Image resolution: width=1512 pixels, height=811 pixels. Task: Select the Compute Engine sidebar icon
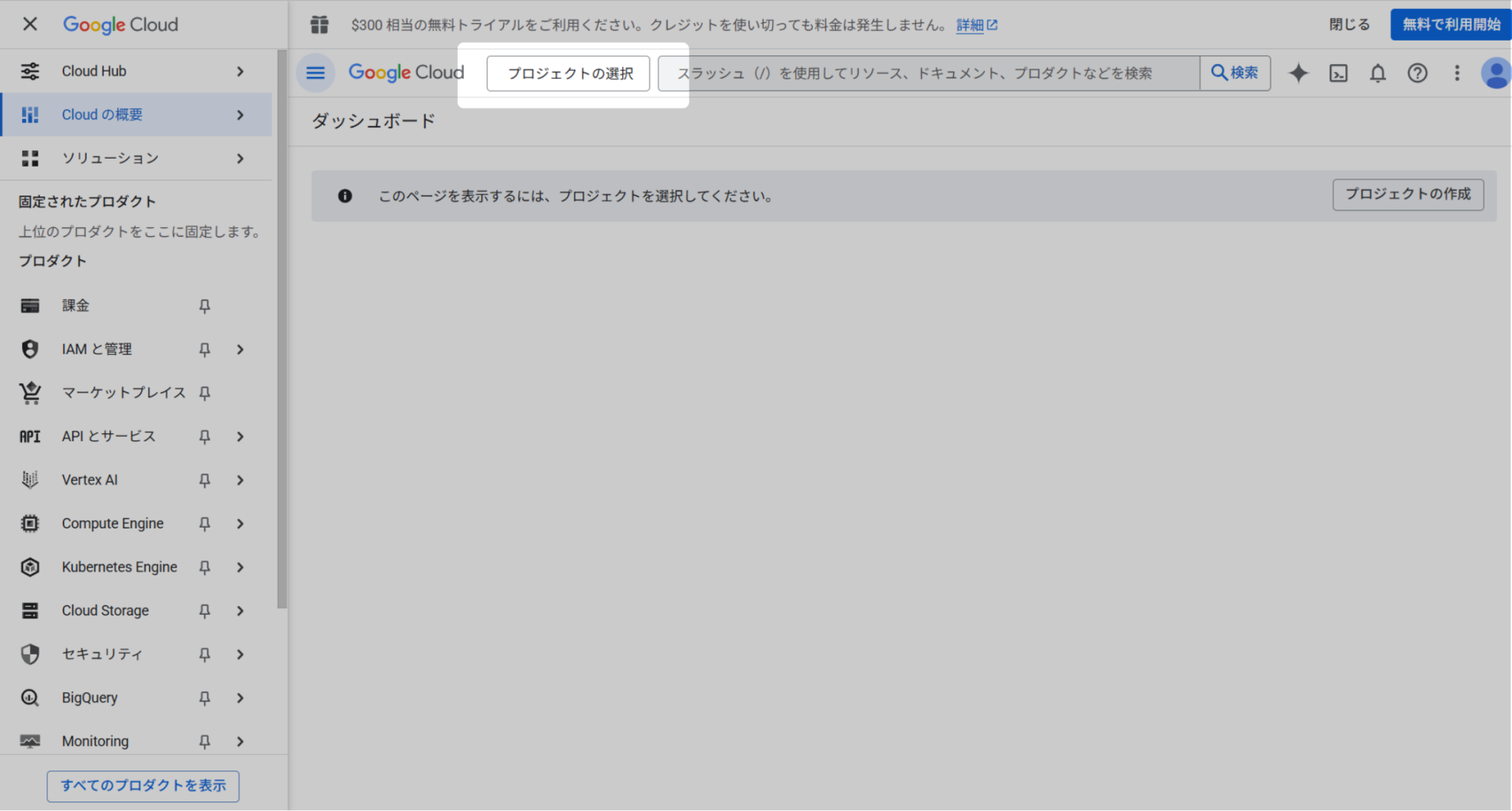30,523
